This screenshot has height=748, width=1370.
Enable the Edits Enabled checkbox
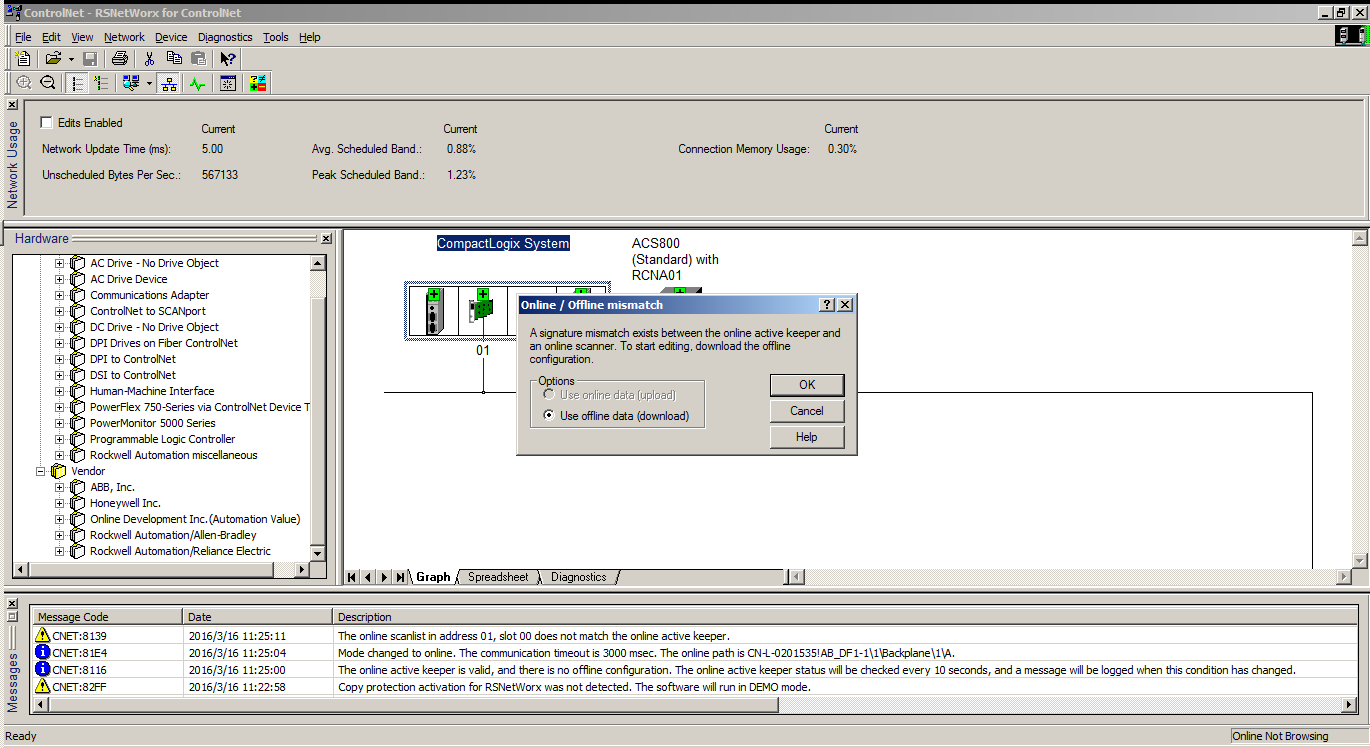click(x=46, y=122)
